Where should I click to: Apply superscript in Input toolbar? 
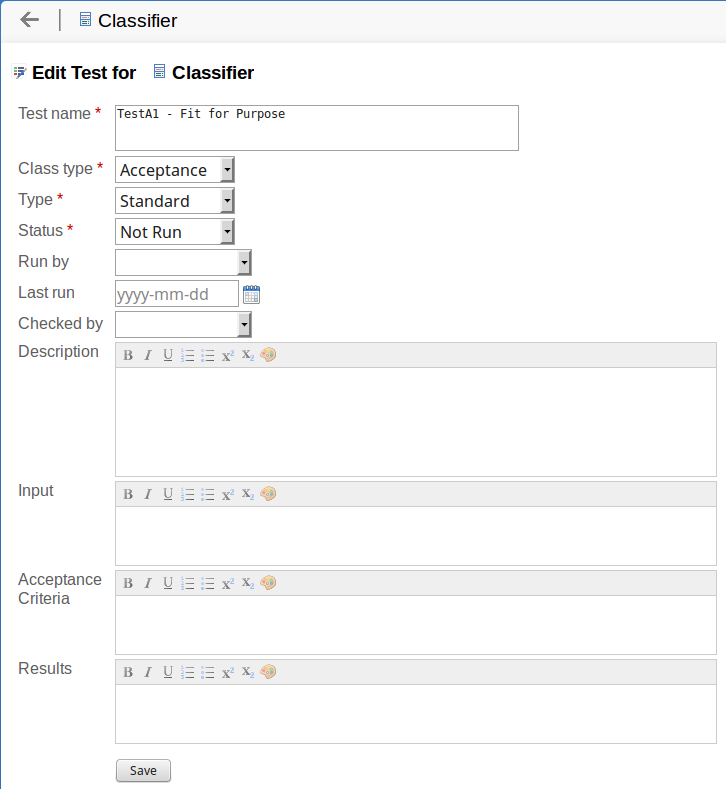coord(228,494)
